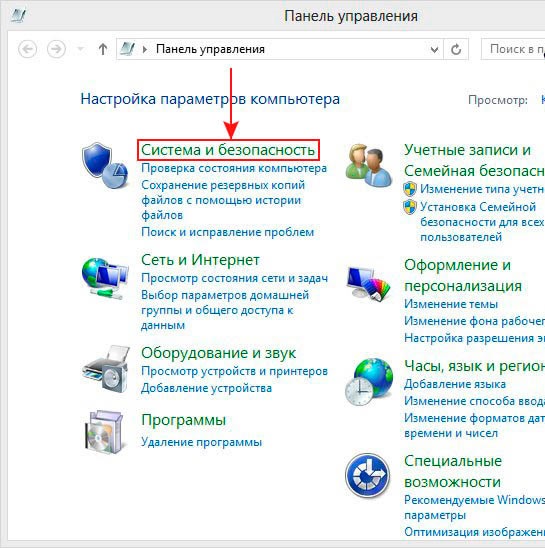This screenshot has width=545, height=548.
Task: Click Настройка разрешения экрана link
Action: 474,338
